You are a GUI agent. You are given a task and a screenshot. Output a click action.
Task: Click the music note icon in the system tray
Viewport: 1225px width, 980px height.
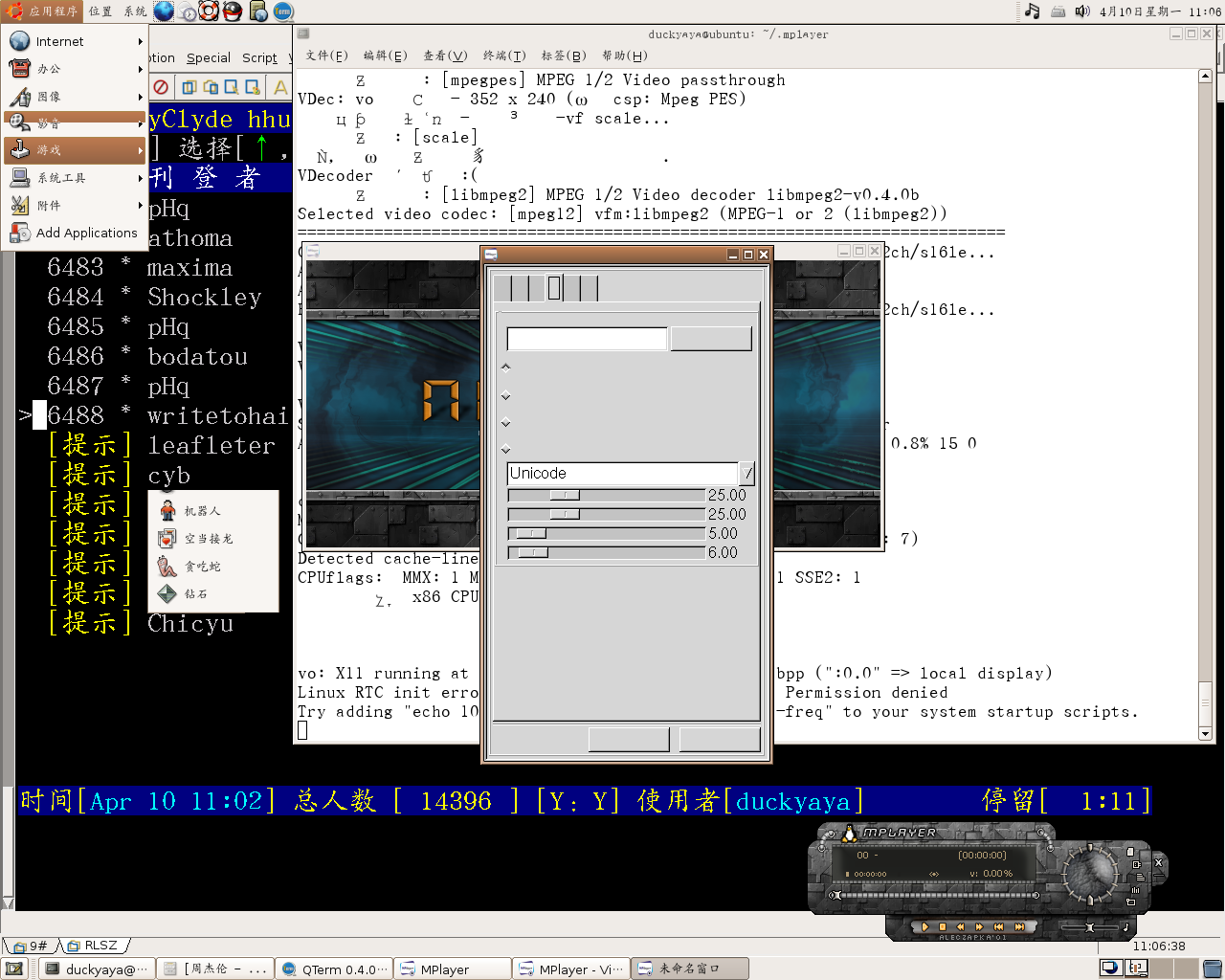1032,11
